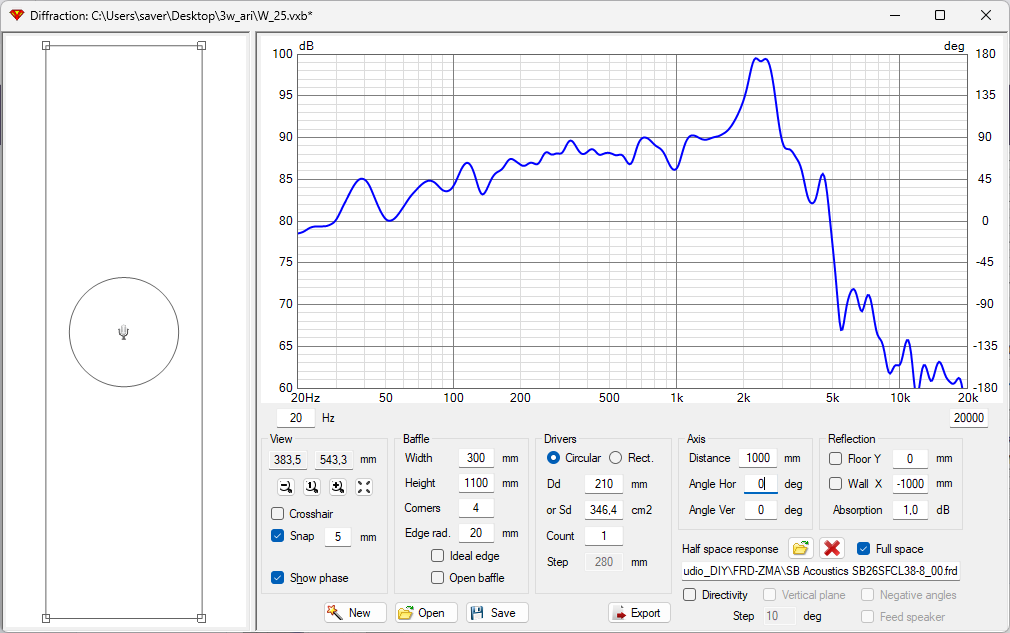Click the Sd area input field
Image resolution: width=1010 pixels, height=633 pixels.
(x=604, y=510)
